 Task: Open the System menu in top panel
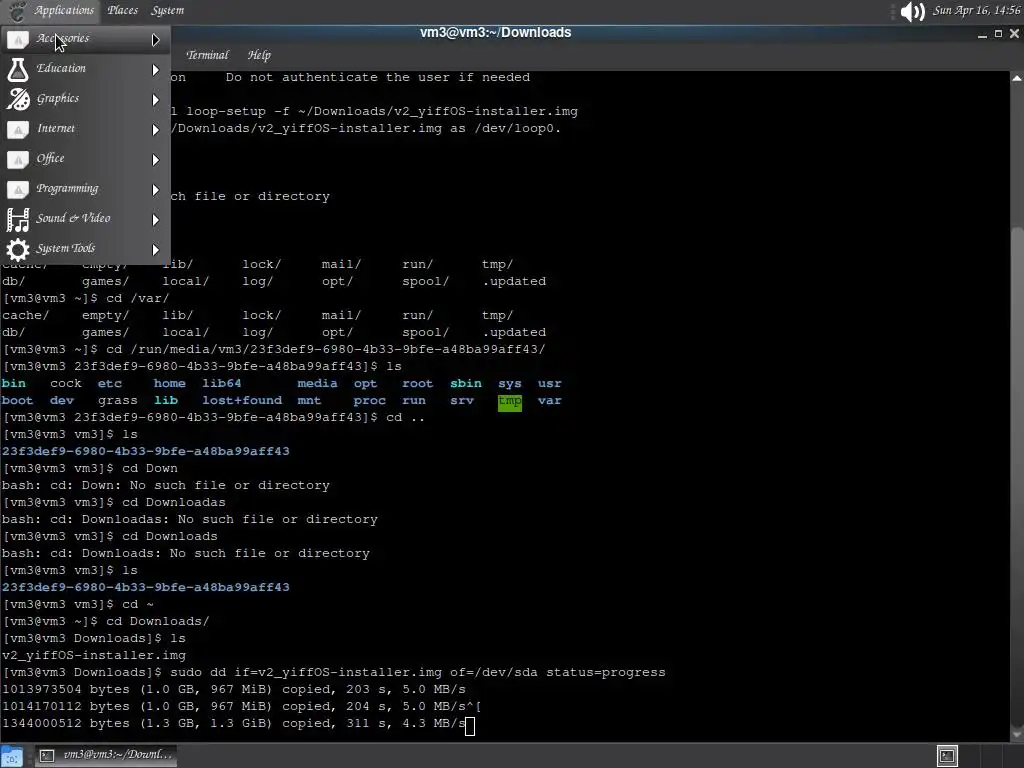[167, 10]
